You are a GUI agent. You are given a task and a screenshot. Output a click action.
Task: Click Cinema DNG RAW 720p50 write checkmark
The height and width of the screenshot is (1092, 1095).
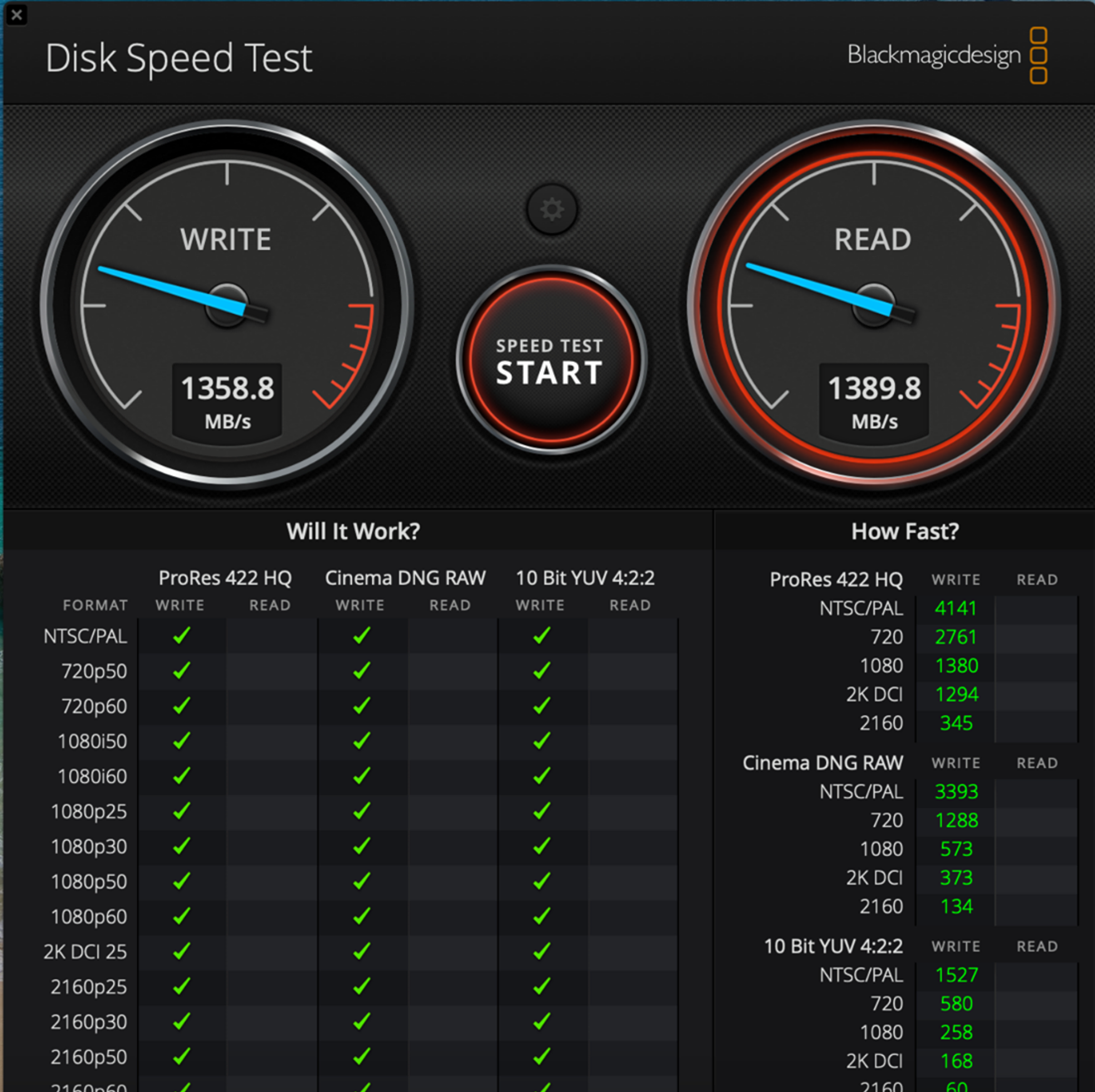(x=362, y=671)
